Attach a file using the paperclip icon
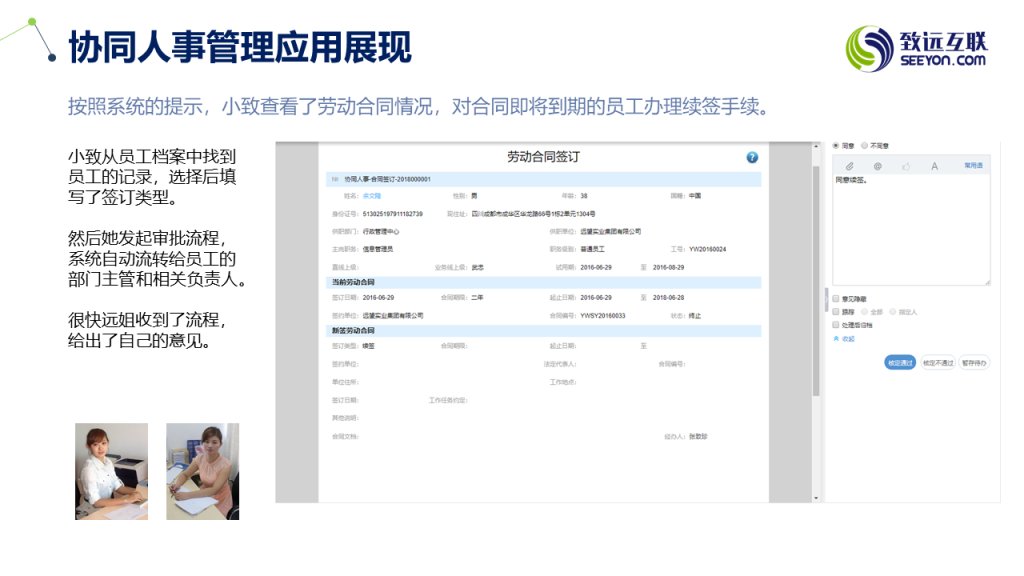 tap(849, 165)
